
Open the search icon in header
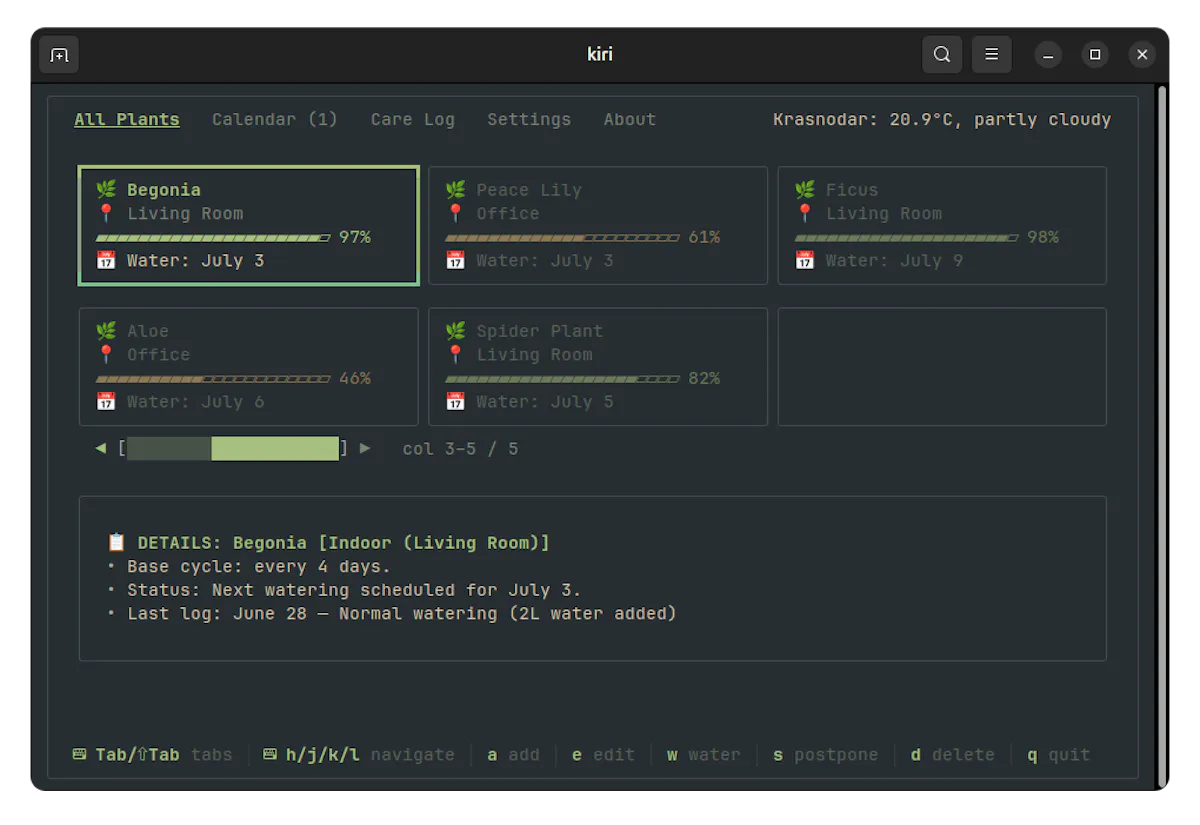(x=942, y=55)
